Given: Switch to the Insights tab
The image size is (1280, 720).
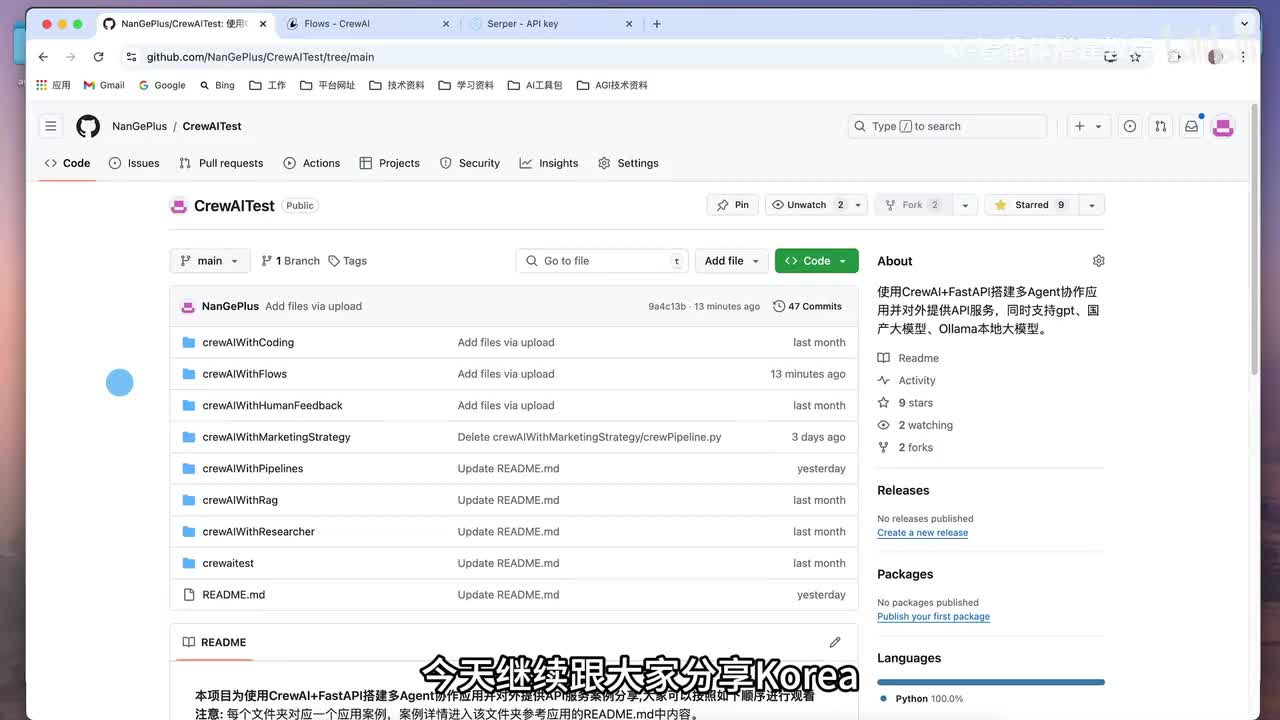Looking at the screenshot, I should coord(549,163).
